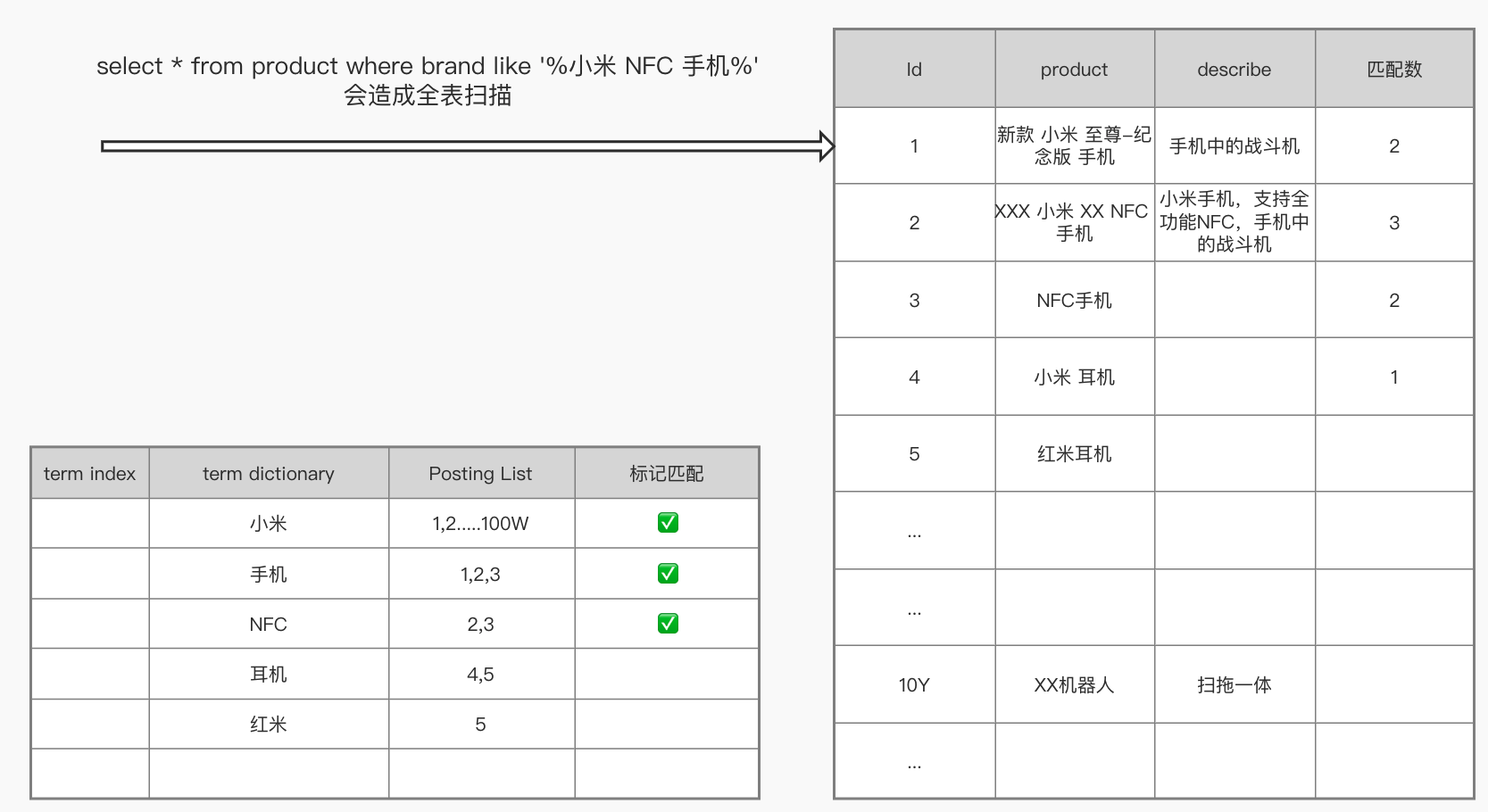Click the 红米耳机 product cell
This screenshot has height=812, width=1488.
1075,453
